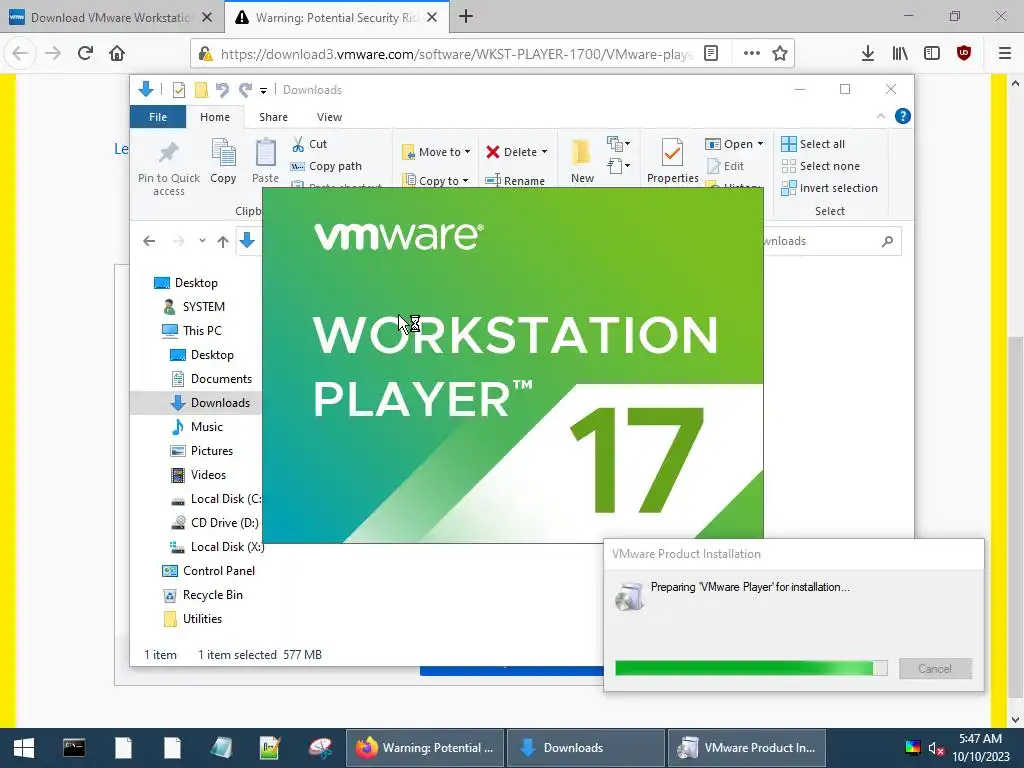Click the installation progress bar
The width and height of the screenshot is (1024, 768).
tap(751, 667)
